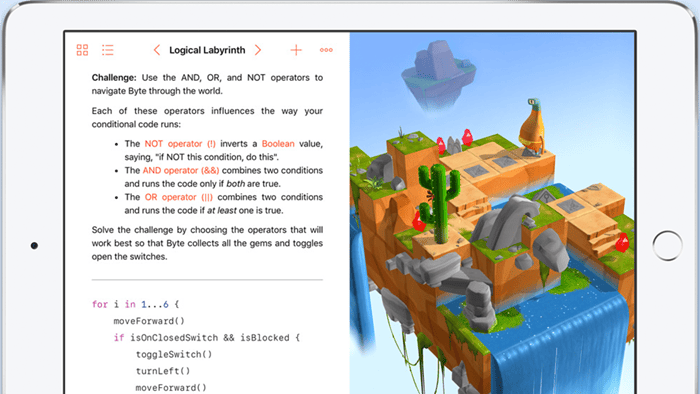Tap the turnLeft() code line

coord(163,371)
